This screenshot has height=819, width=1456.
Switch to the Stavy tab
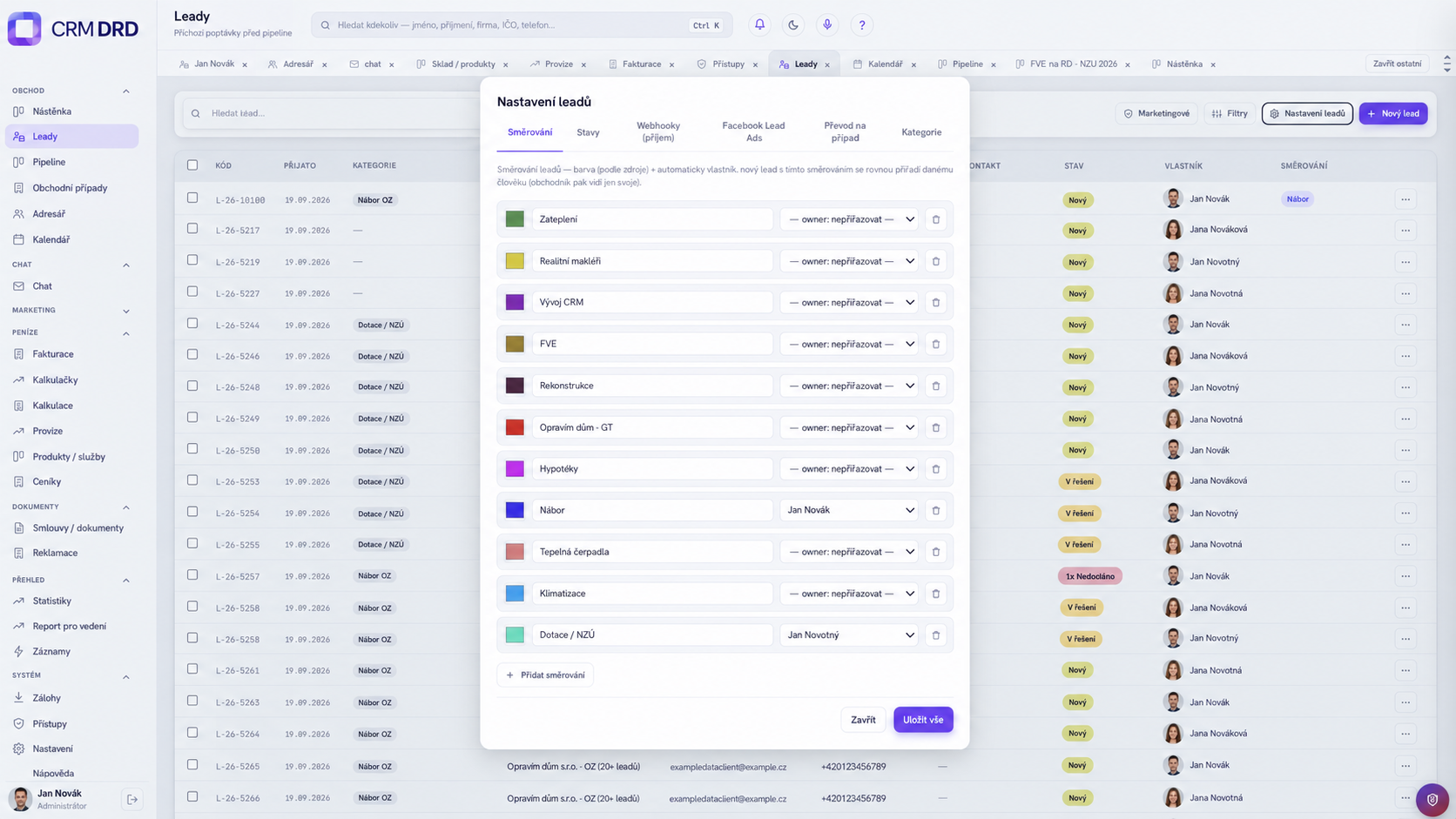click(588, 132)
